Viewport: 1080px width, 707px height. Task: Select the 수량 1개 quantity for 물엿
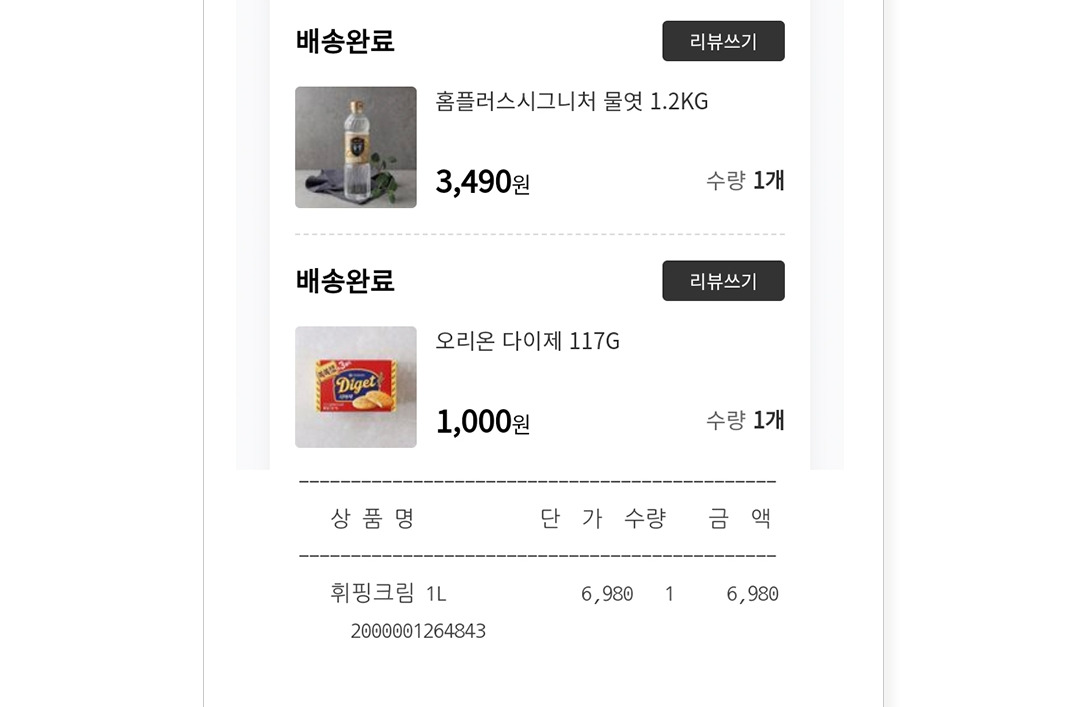click(x=744, y=181)
